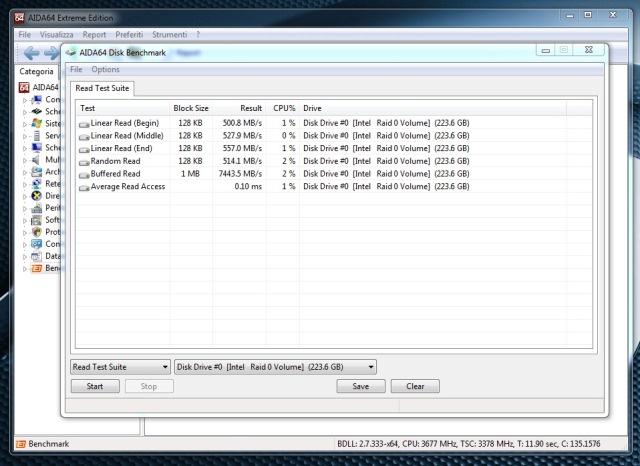The height and width of the screenshot is (466, 640).
Task: Select the Ben benchmark tree icon
Action: 37,268
